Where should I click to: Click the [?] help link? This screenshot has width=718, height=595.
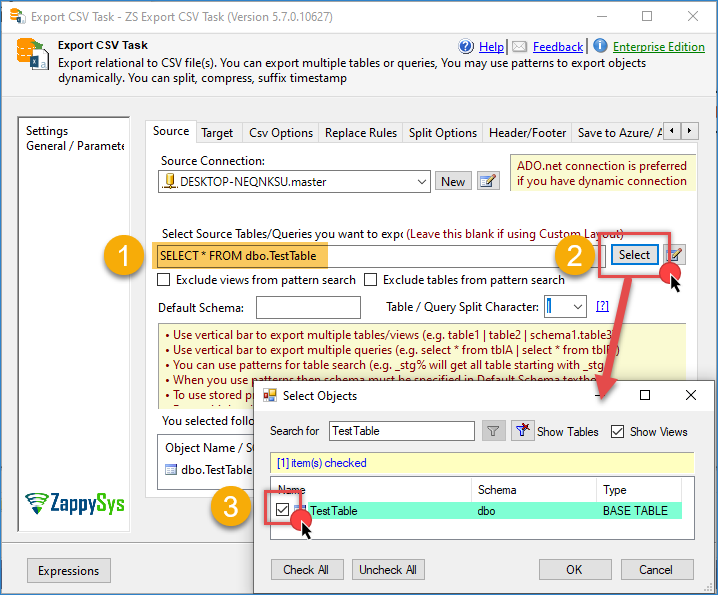coord(602,306)
